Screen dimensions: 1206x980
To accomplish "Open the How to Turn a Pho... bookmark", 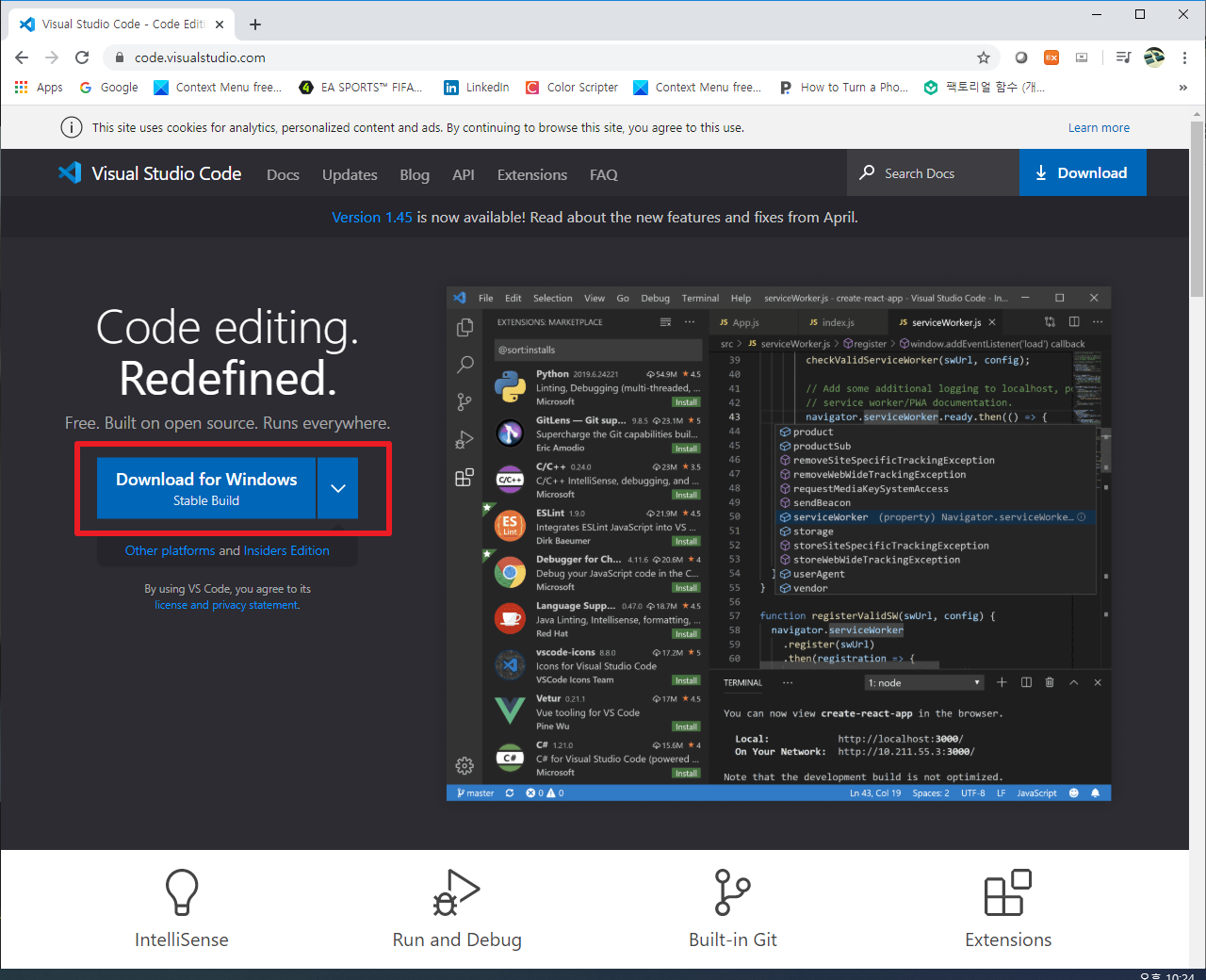I will coord(843,87).
